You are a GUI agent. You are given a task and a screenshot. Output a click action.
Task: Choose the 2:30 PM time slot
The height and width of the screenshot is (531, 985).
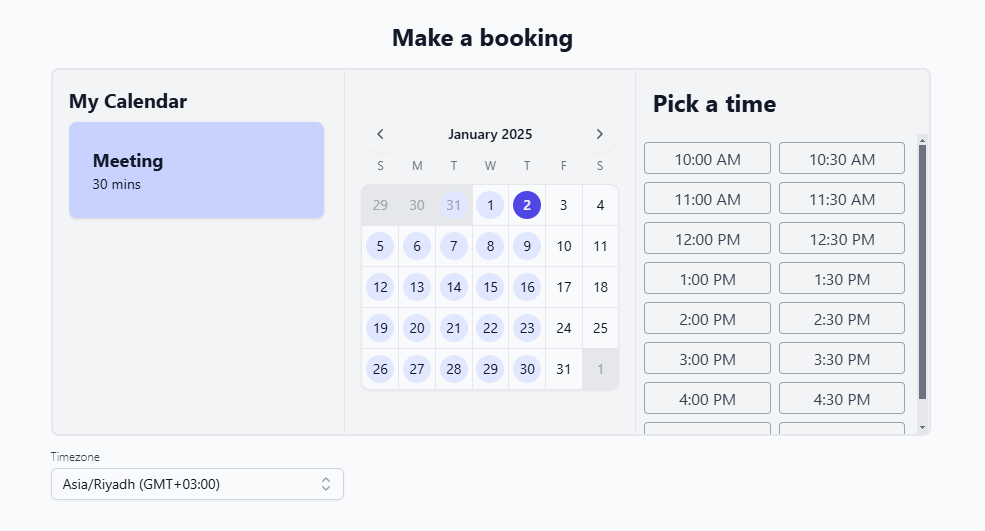click(841, 318)
